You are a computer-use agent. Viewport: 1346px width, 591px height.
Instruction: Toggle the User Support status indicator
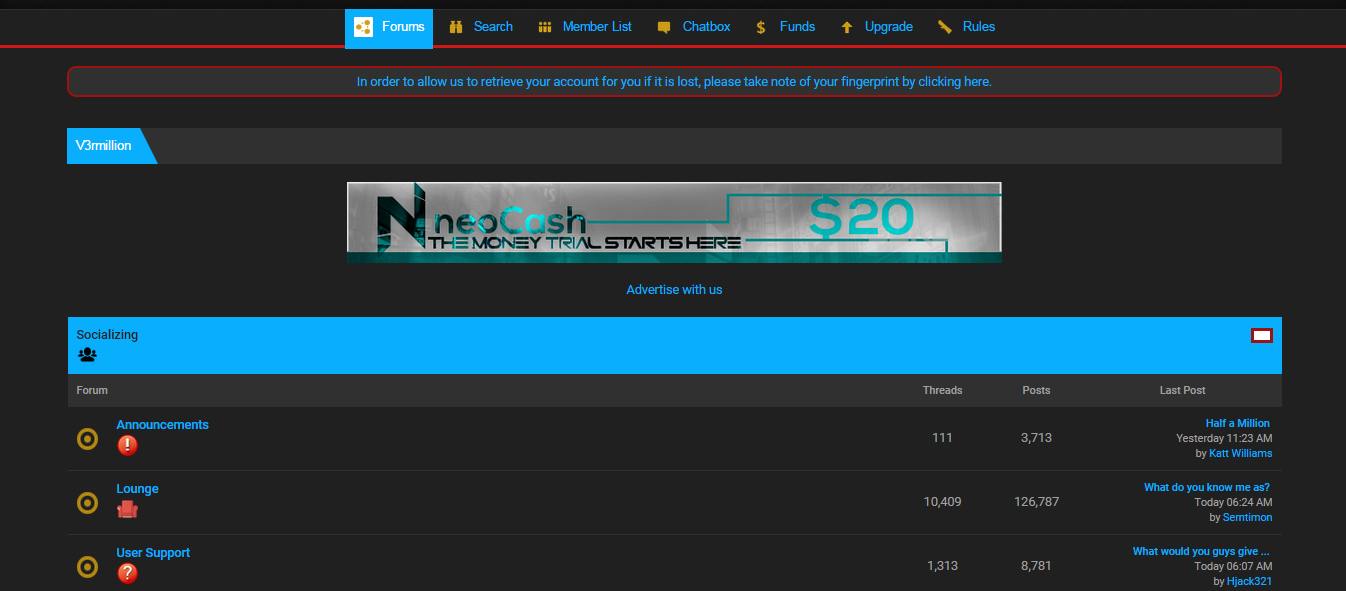[87, 567]
